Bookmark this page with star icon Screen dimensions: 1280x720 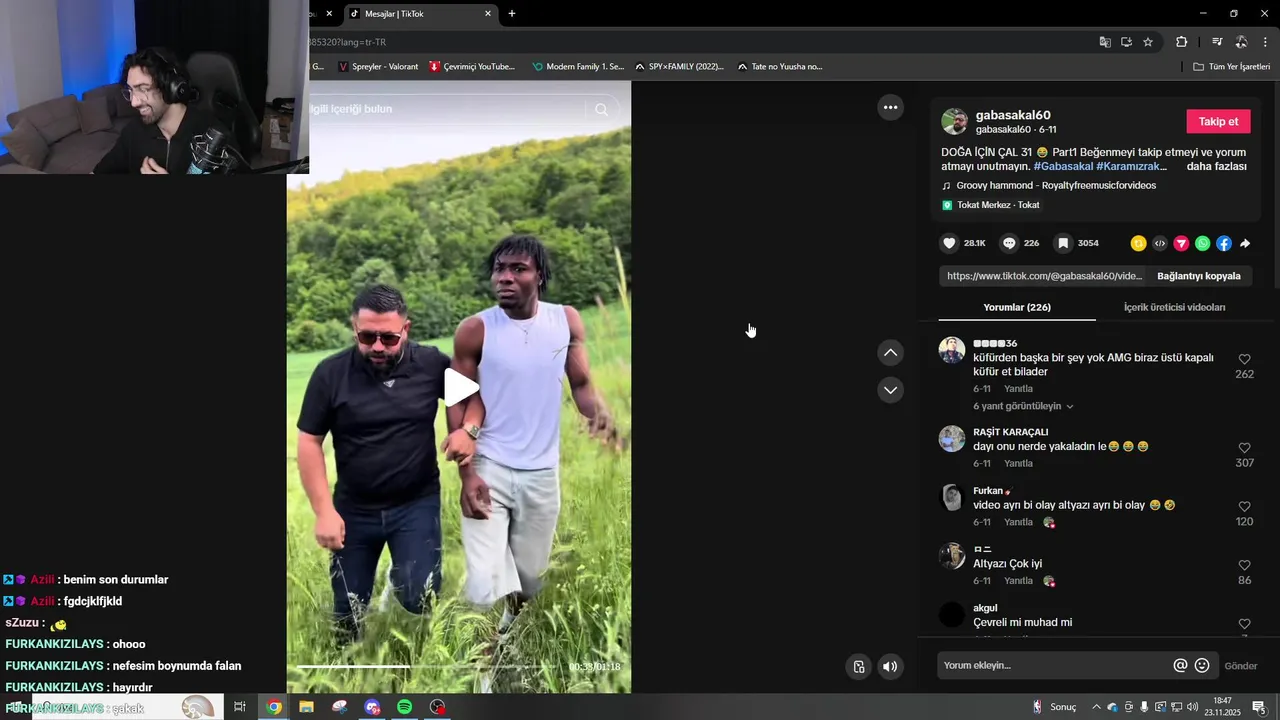[1148, 42]
